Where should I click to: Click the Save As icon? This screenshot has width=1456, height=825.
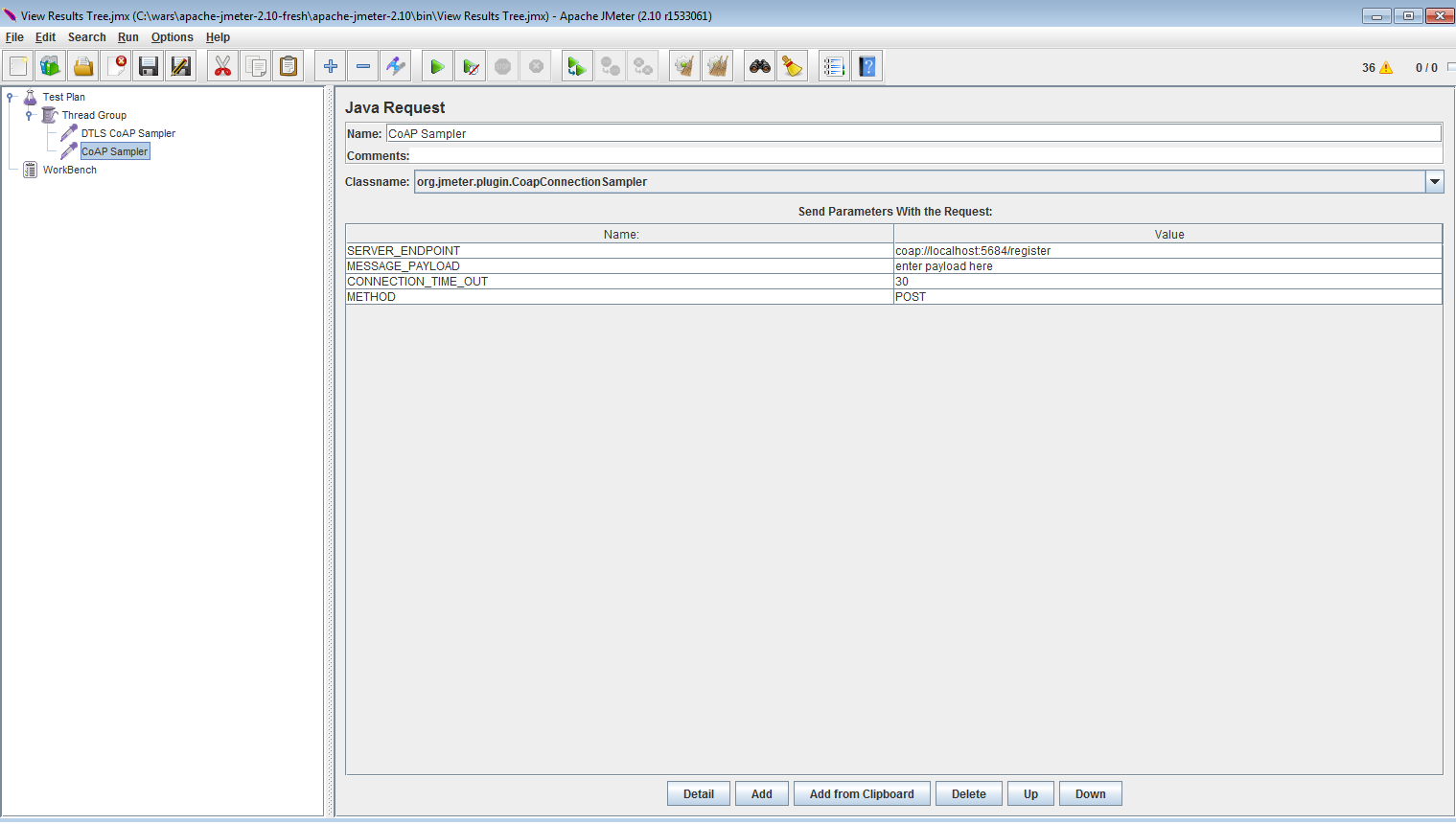pyautogui.click(x=181, y=66)
